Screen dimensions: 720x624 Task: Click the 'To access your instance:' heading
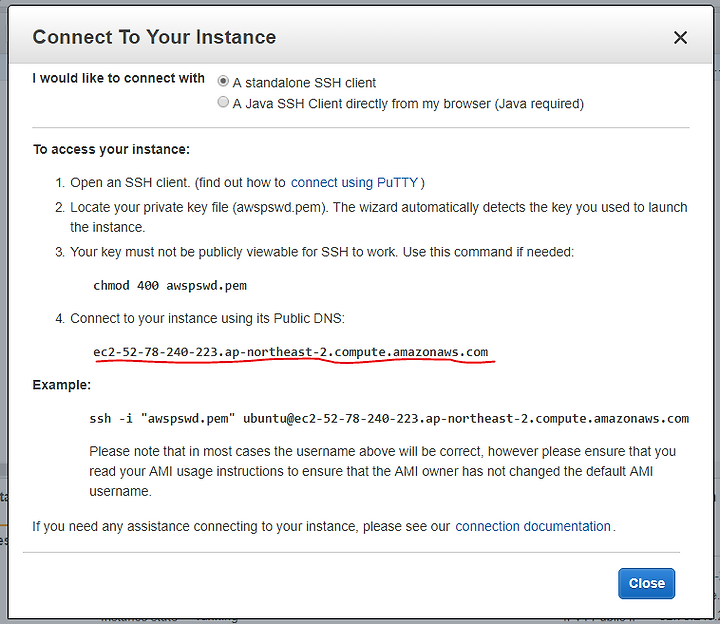tap(111, 150)
